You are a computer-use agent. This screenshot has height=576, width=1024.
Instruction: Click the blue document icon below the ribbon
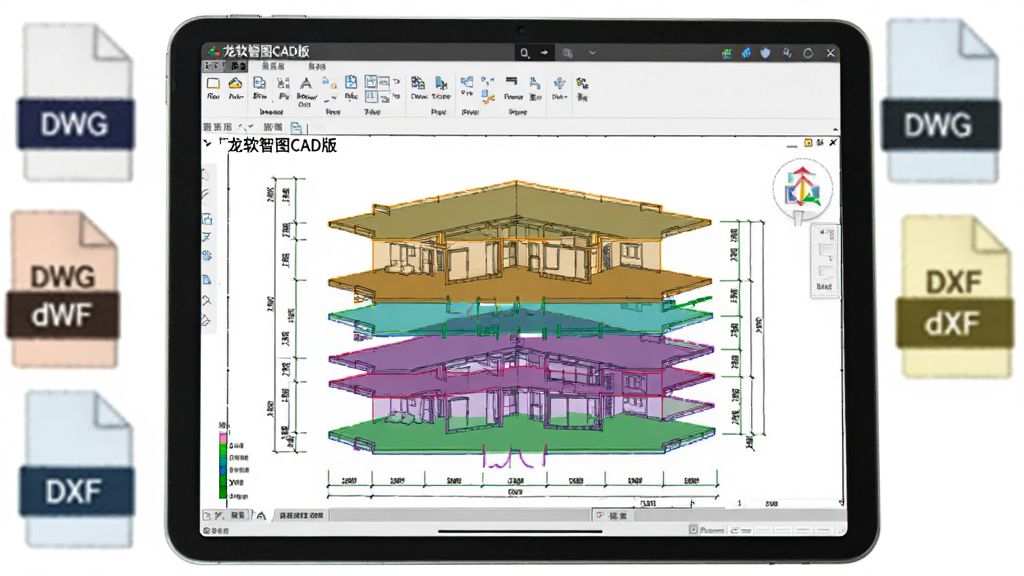click(296, 127)
